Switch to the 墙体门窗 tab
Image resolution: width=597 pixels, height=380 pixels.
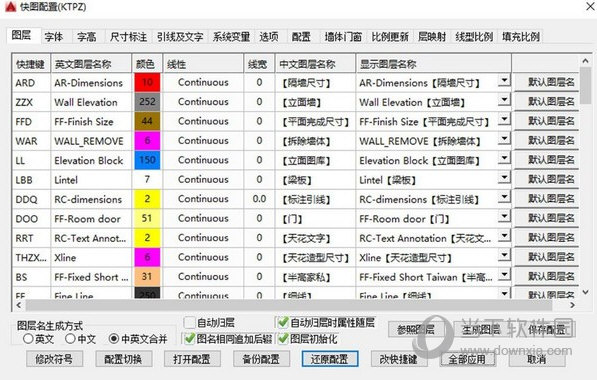[343, 37]
